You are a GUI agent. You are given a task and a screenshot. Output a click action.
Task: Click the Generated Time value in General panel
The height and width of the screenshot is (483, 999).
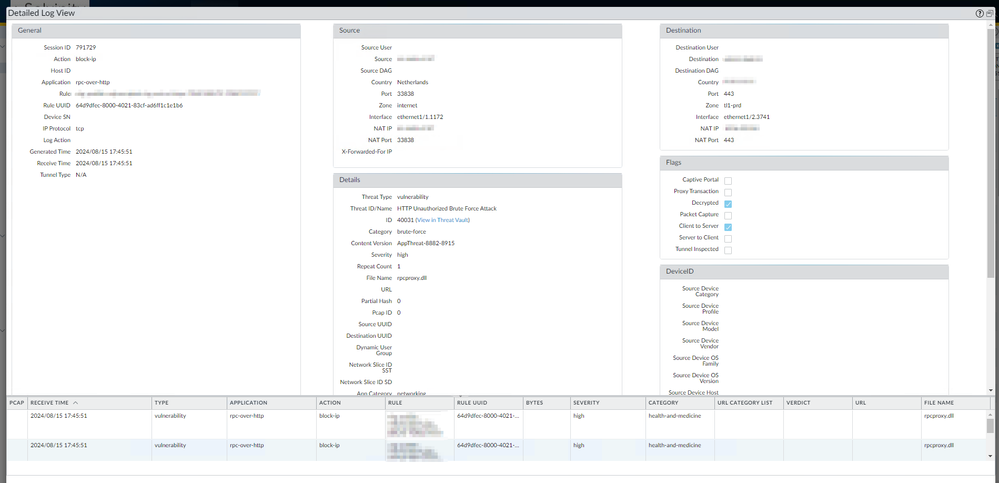104,152
